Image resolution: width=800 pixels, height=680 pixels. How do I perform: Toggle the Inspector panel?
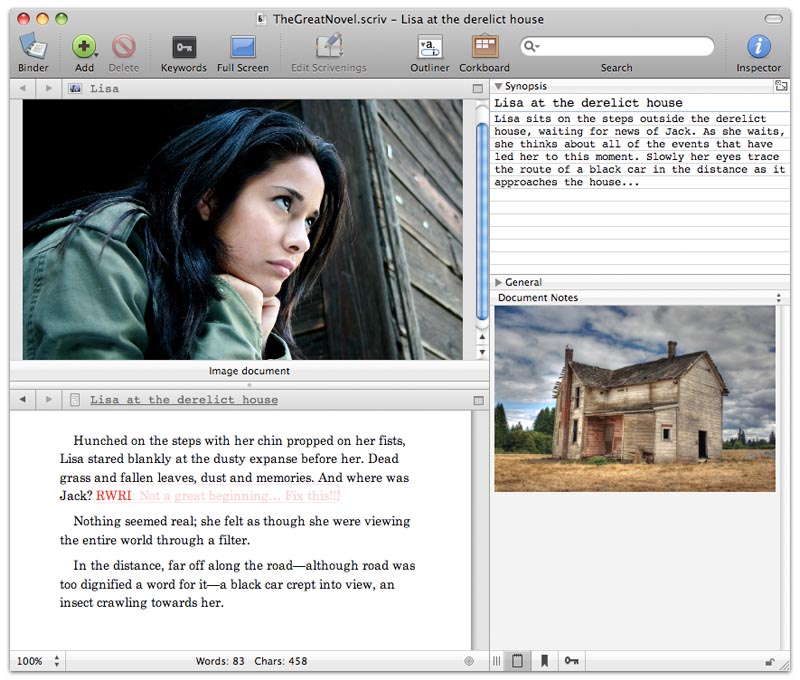pyautogui.click(x=759, y=47)
